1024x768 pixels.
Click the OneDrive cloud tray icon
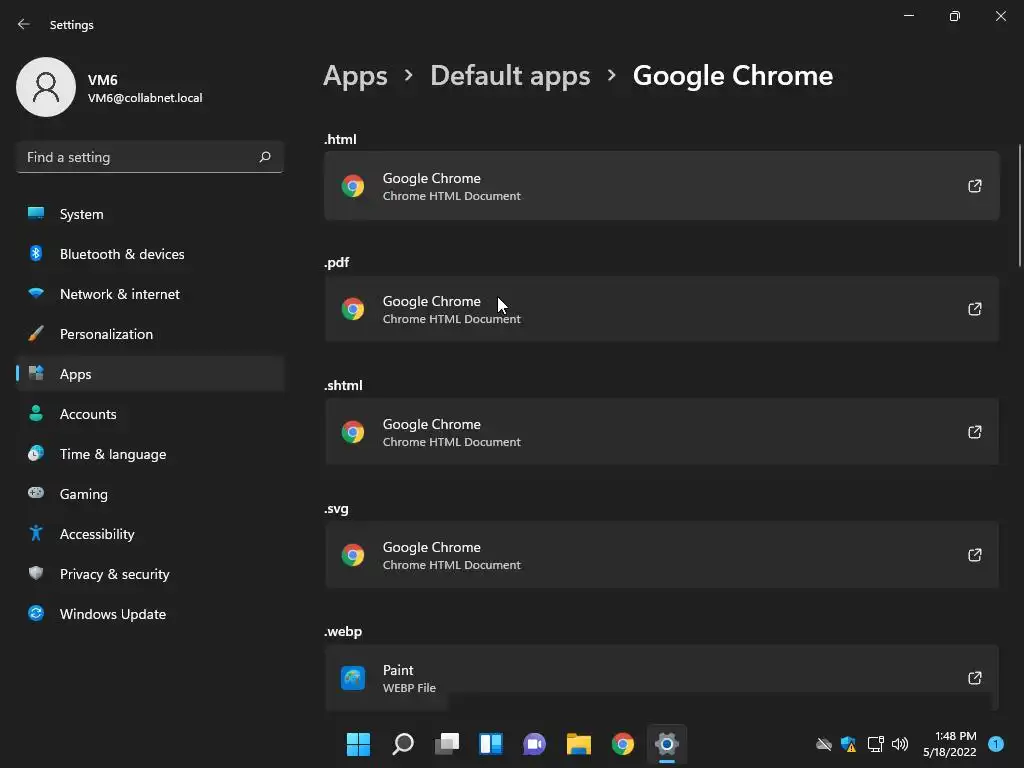pyautogui.click(x=824, y=744)
